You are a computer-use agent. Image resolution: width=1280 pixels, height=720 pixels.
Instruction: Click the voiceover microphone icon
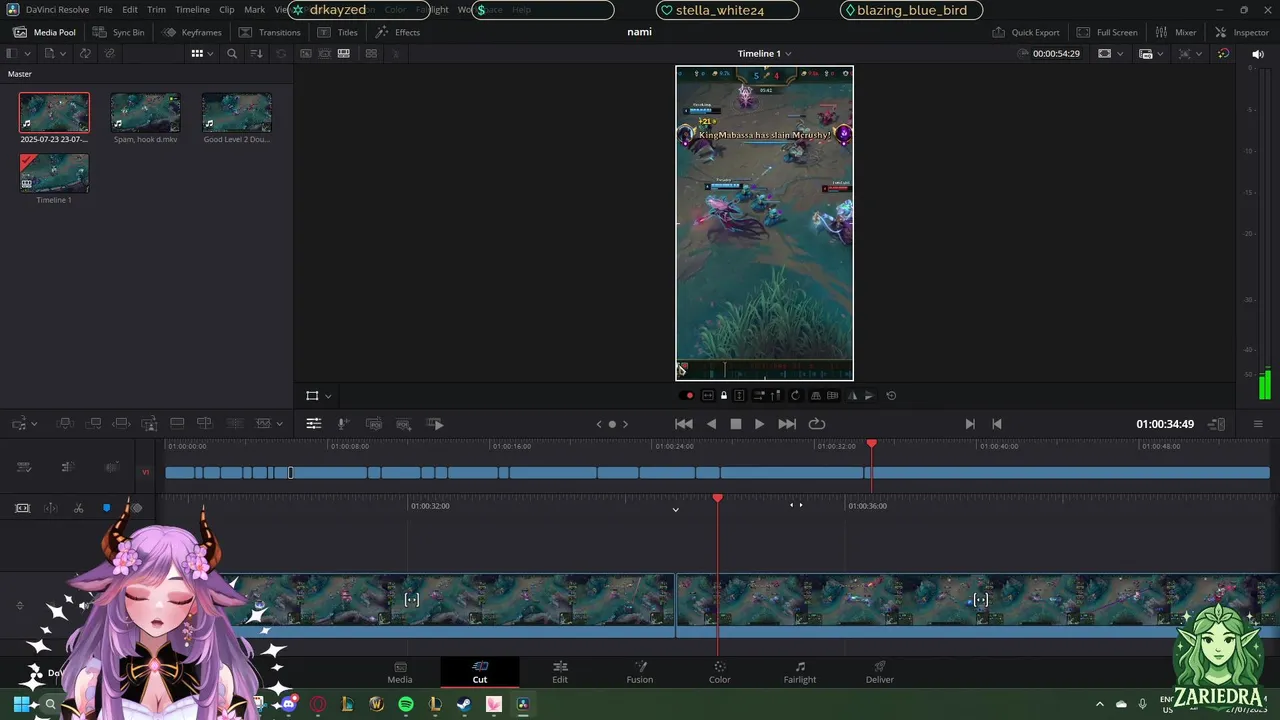343,424
